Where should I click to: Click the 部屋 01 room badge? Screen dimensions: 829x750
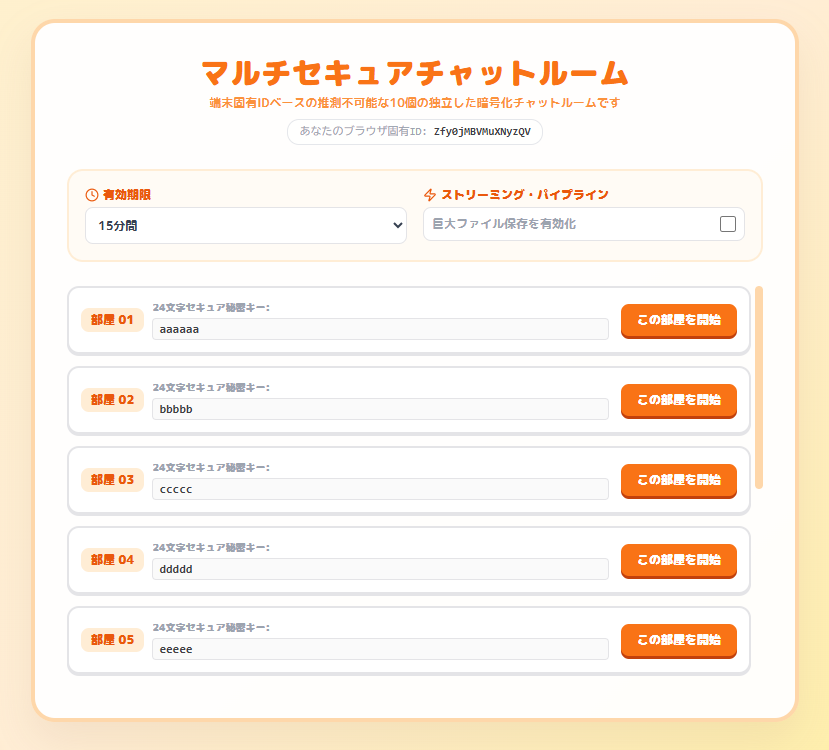(112, 320)
